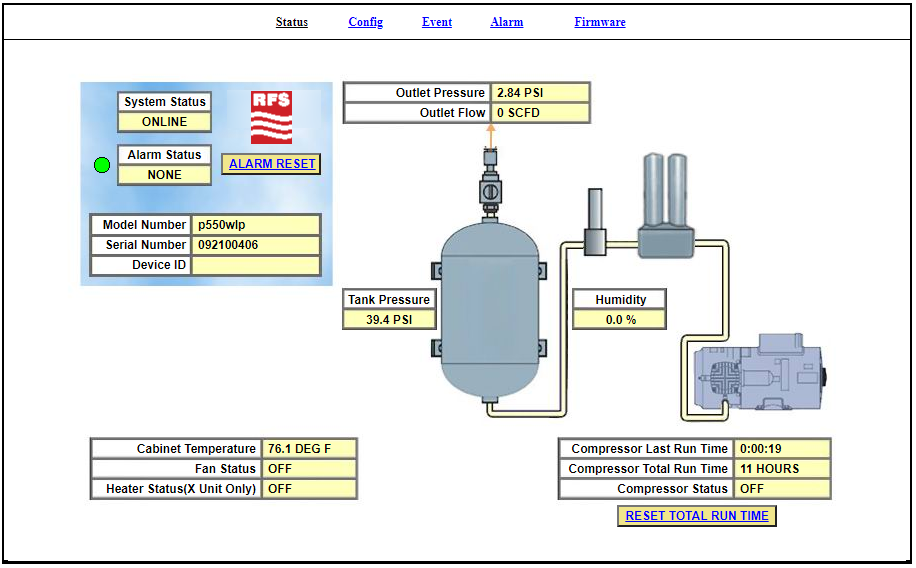Click Compressor Last Run Time label
This screenshot has height=568, width=916.
646,449
